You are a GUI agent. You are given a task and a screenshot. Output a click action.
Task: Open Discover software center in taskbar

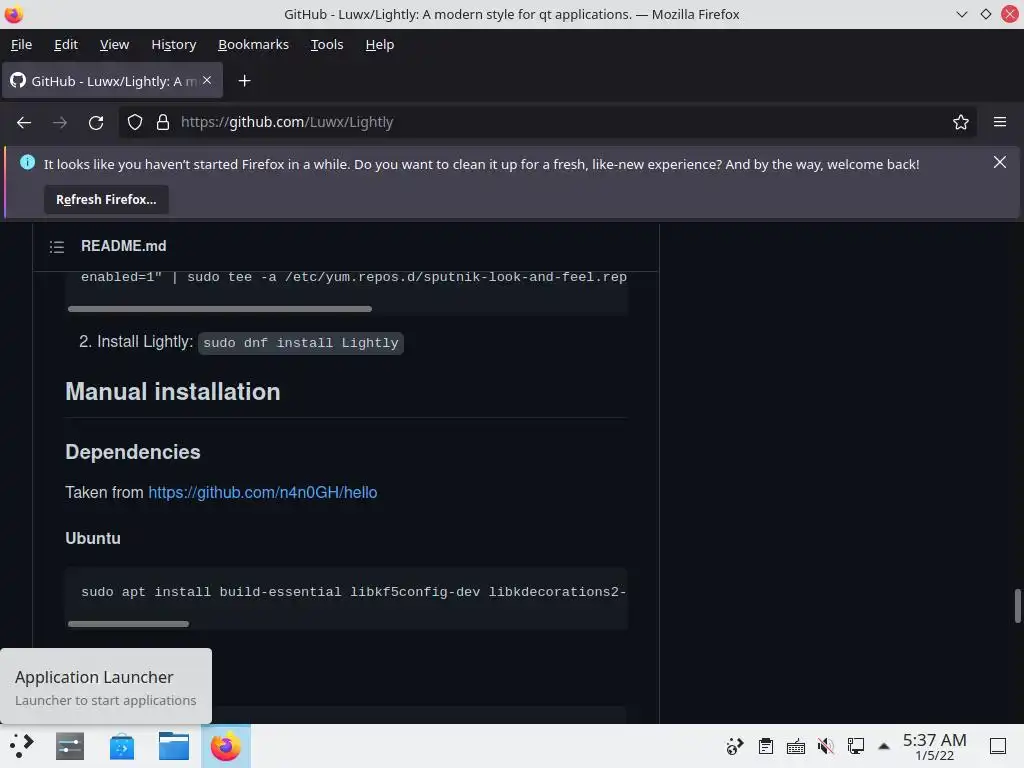coord(122,746)
